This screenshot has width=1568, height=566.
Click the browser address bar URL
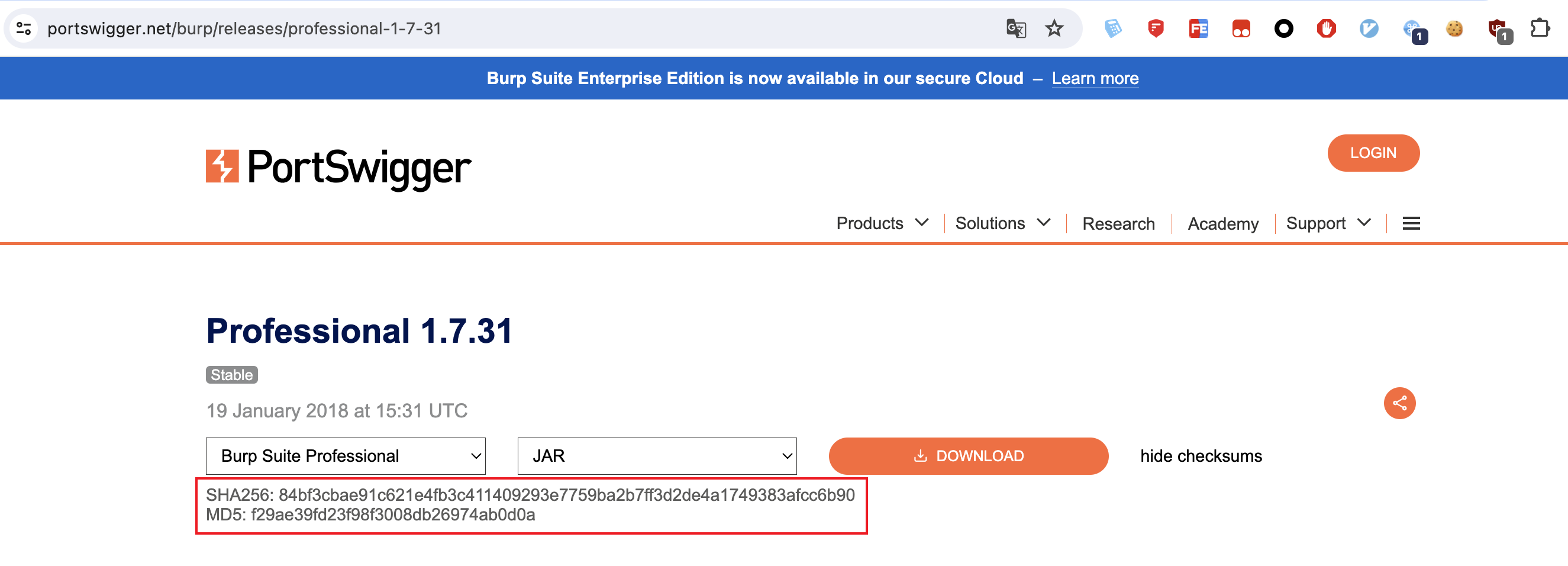click(x=244, y=28)
